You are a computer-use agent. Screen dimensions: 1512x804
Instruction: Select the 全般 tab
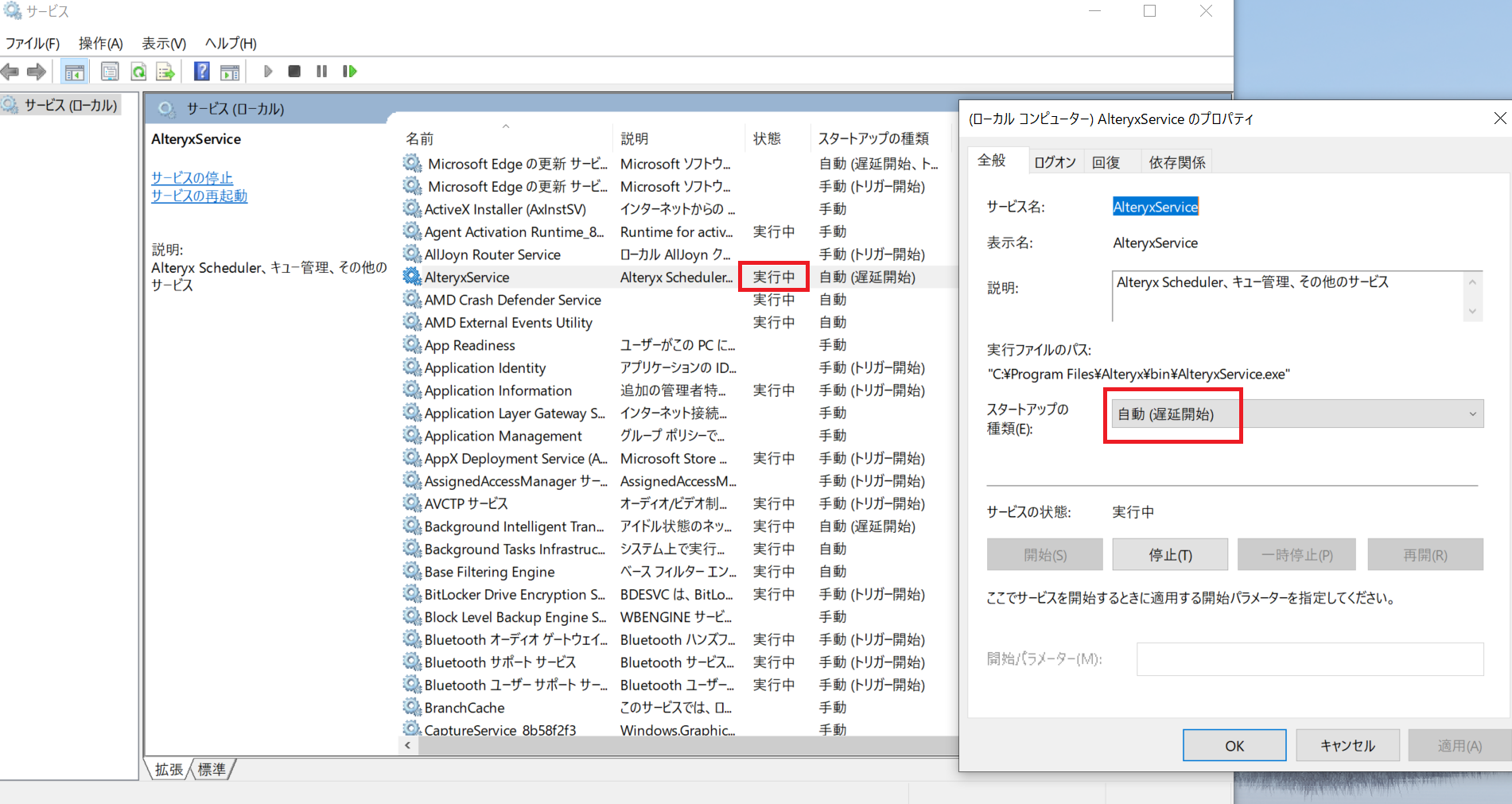coord(992,160)
